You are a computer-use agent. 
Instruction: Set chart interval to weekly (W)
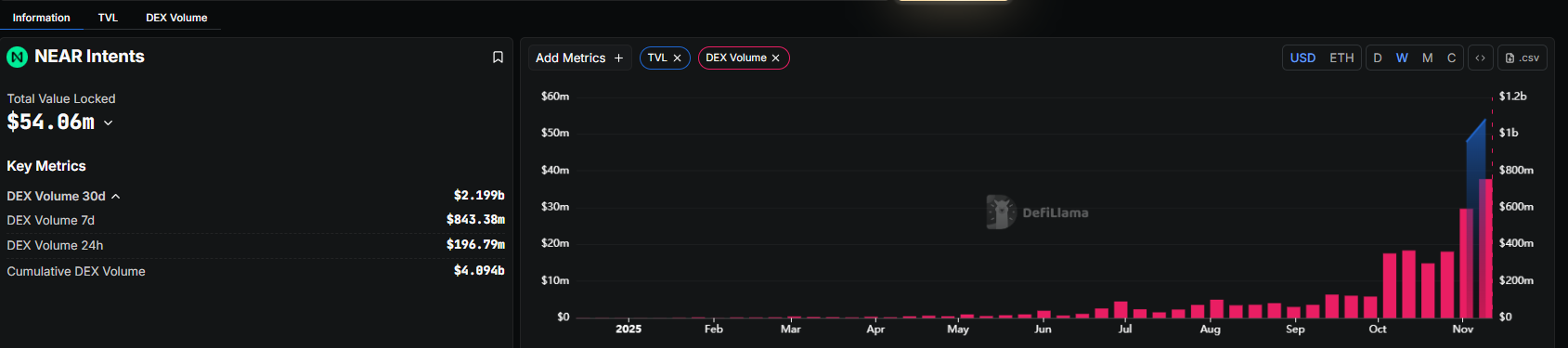coord(1402,58)
